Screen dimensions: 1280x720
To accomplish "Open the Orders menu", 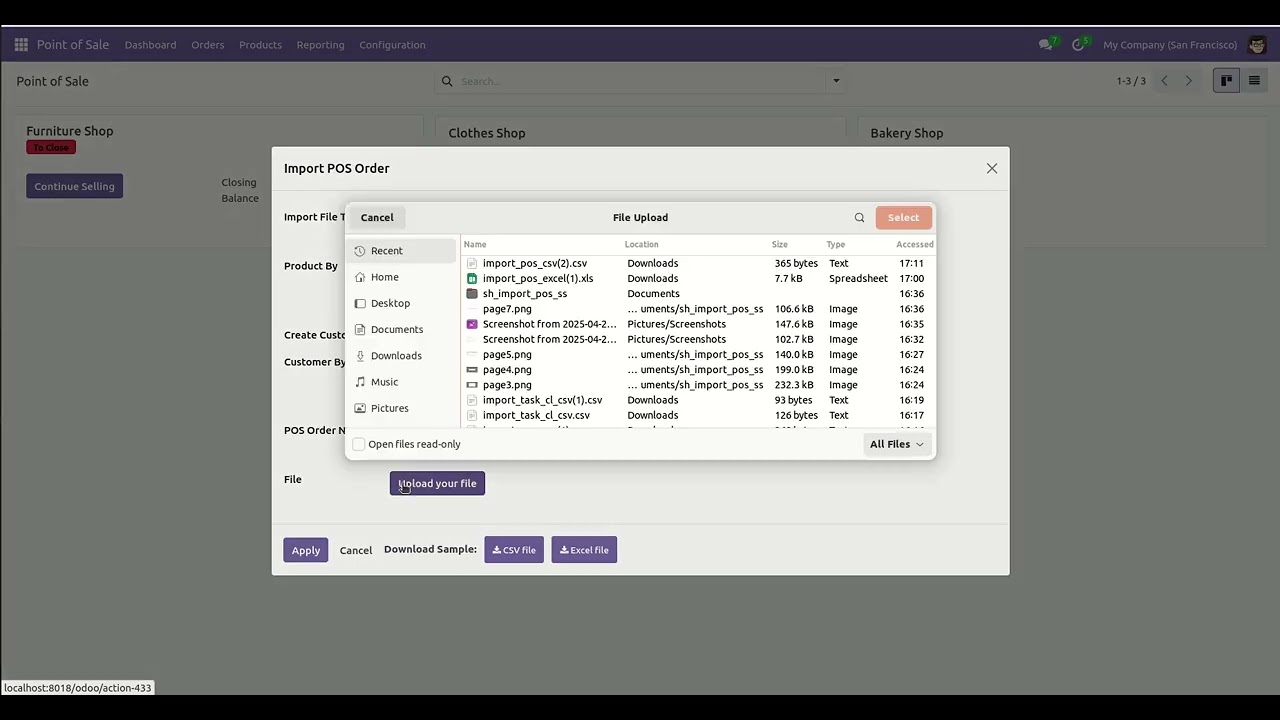I will tap(208, 45).
